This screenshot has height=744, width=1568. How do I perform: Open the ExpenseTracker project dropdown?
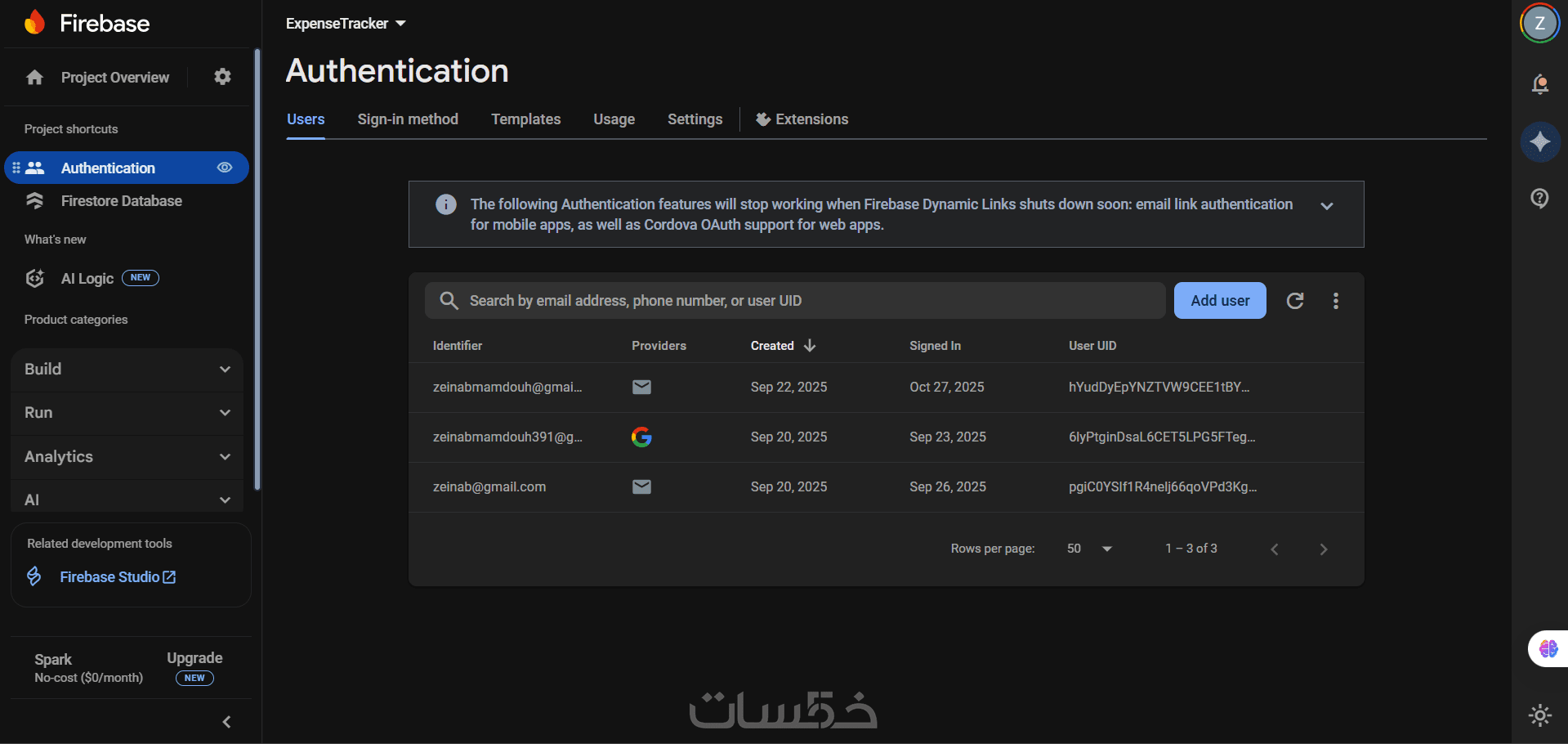point(346,24)
